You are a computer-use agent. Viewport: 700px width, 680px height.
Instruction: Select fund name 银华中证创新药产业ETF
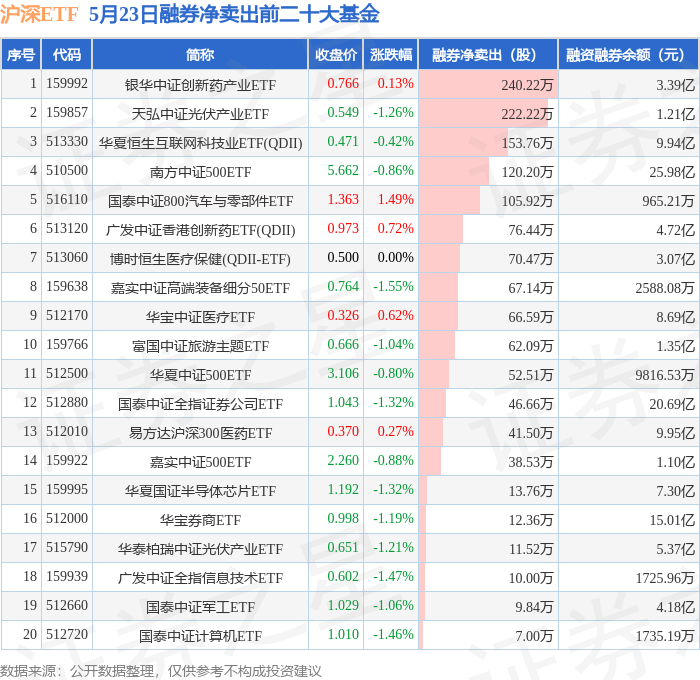click(200, 85)
